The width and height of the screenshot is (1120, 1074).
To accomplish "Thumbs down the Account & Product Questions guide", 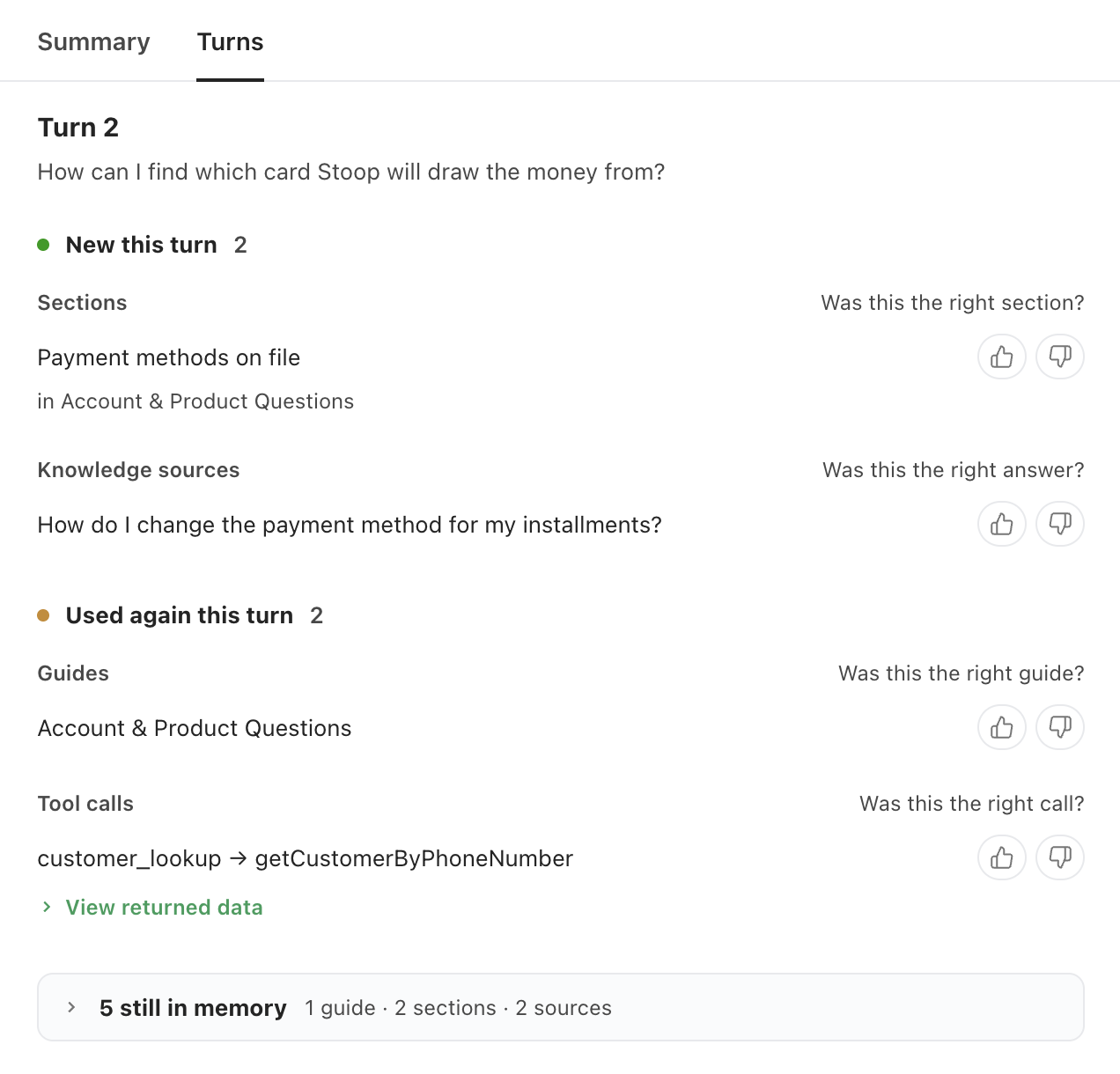I will 1060,727.
